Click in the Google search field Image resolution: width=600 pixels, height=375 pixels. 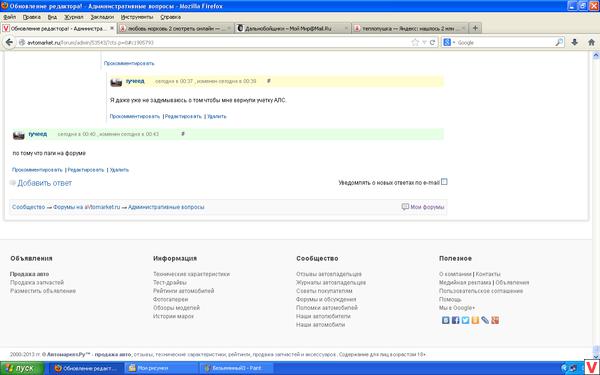point(505,42)
